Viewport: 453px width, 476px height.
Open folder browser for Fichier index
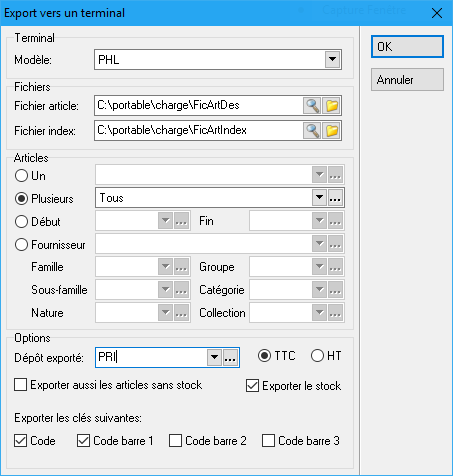point(332,130)
